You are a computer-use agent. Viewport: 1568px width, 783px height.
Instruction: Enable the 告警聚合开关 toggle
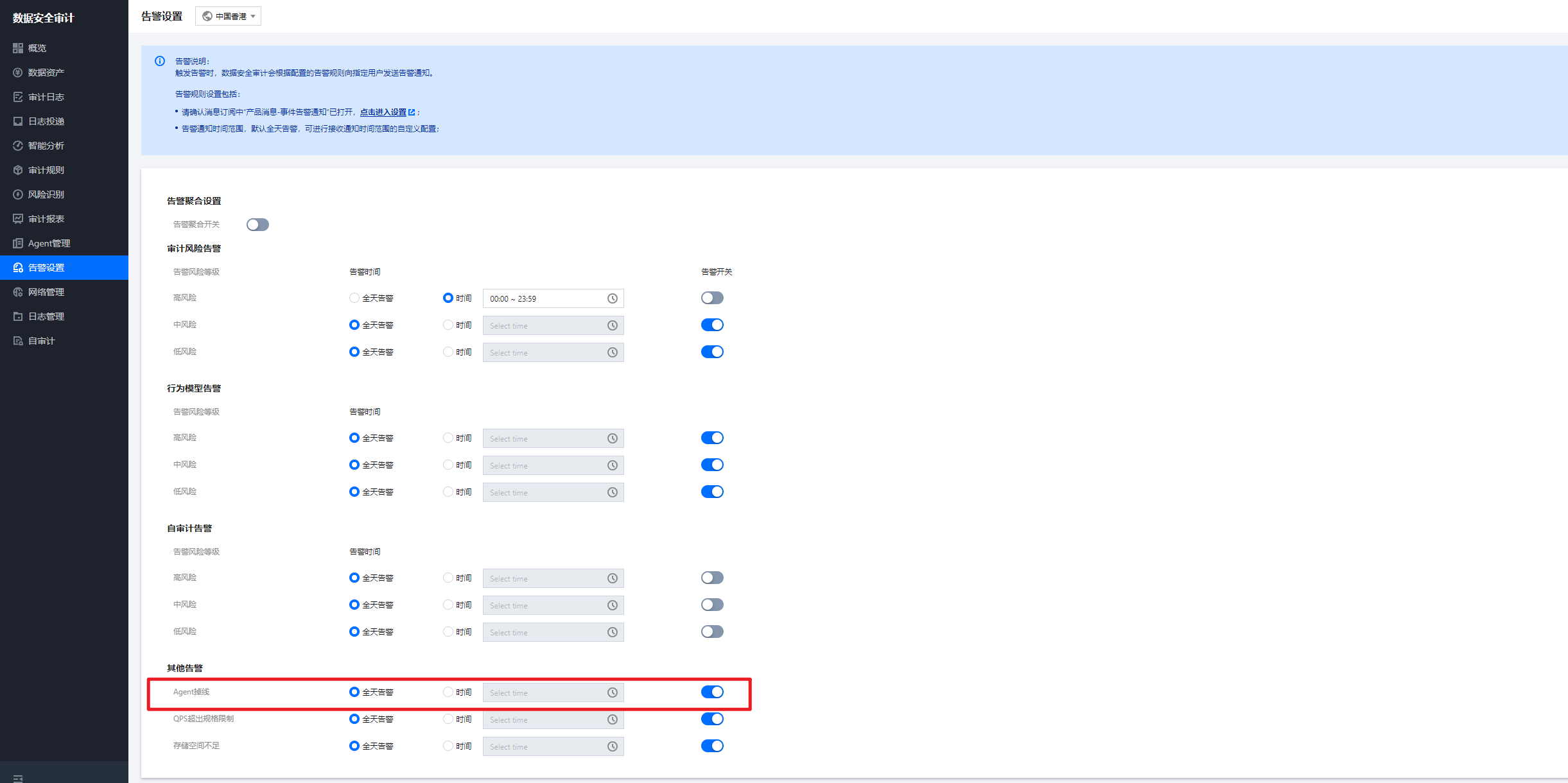[257, 225]
